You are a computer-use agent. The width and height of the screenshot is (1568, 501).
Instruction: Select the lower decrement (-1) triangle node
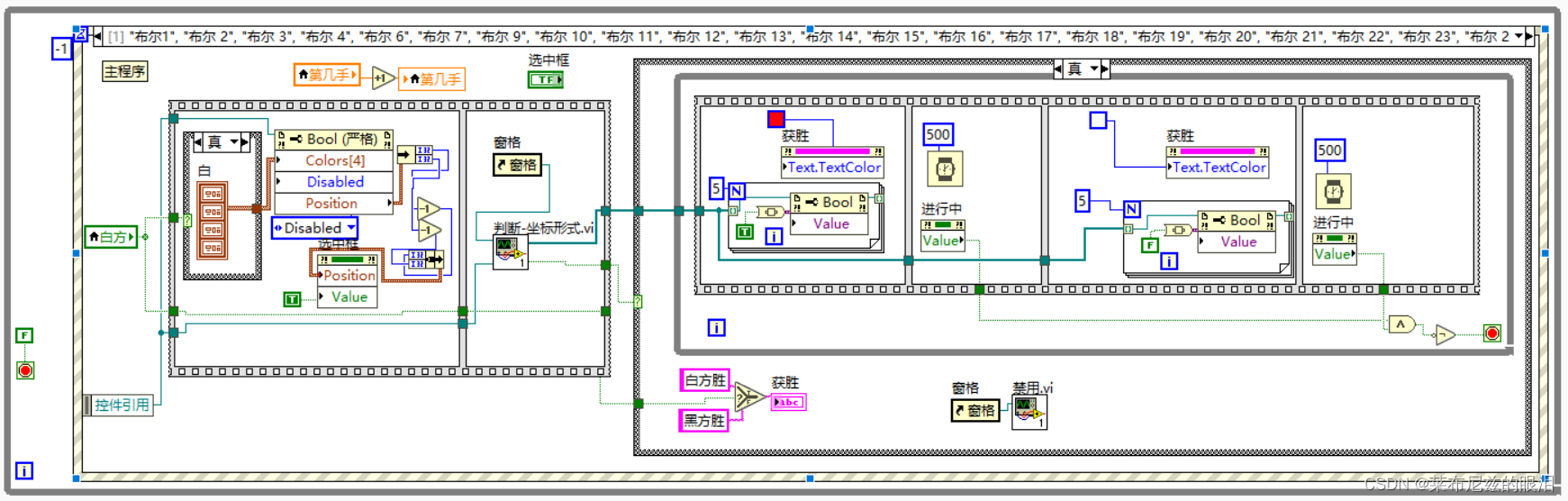pos(428,231)
